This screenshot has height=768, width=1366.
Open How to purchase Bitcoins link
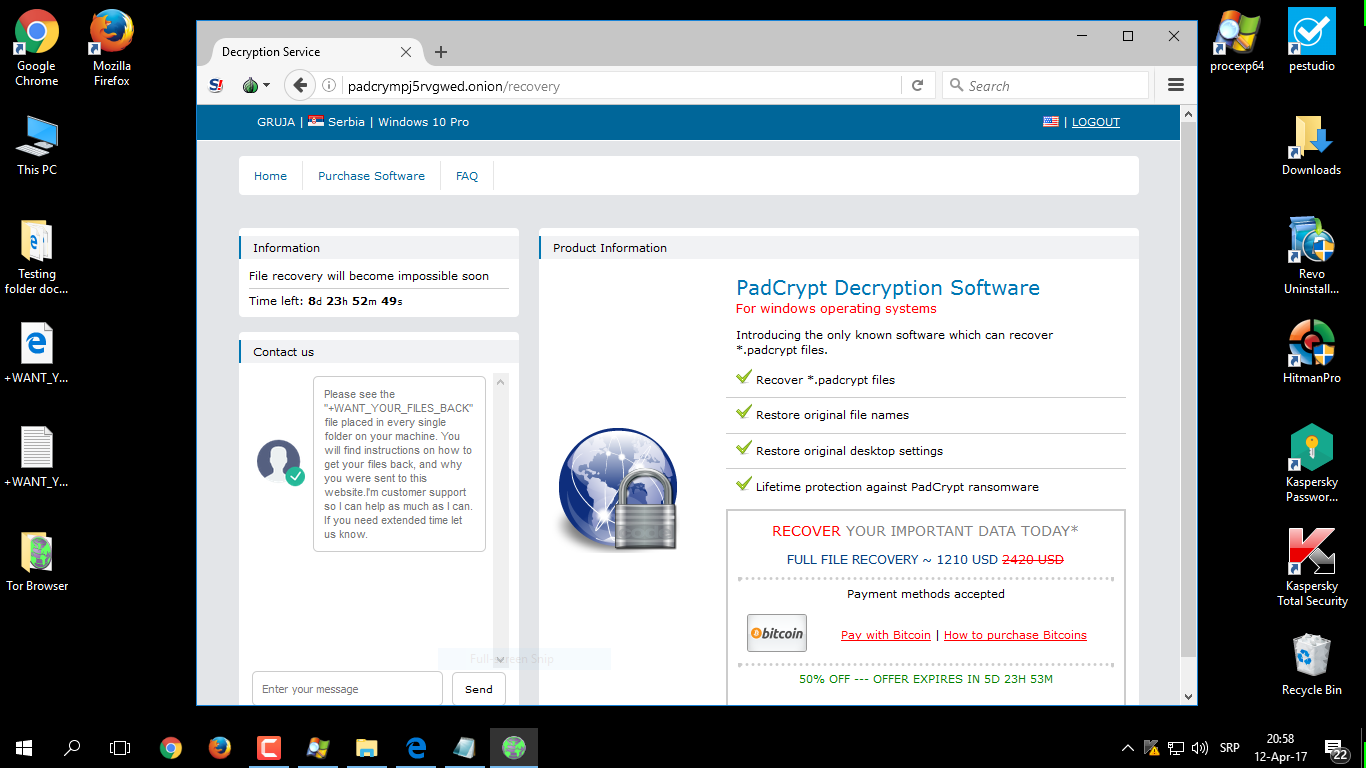click(x=1015, y=635)
